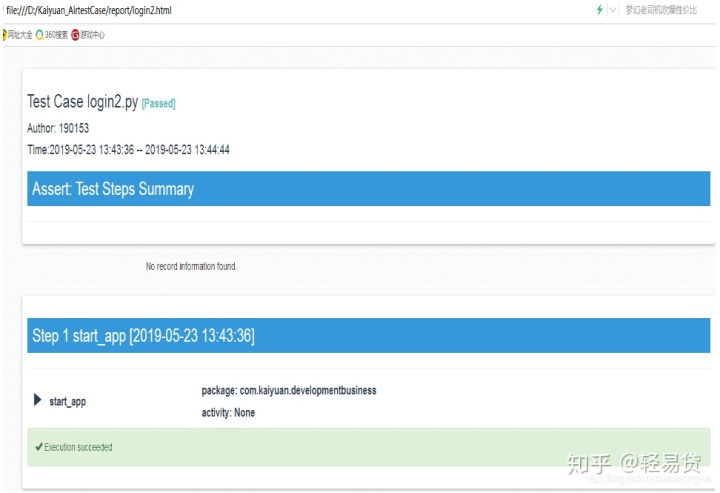
Task: Click the Execution succeeded message
Action: pos(78,447)
